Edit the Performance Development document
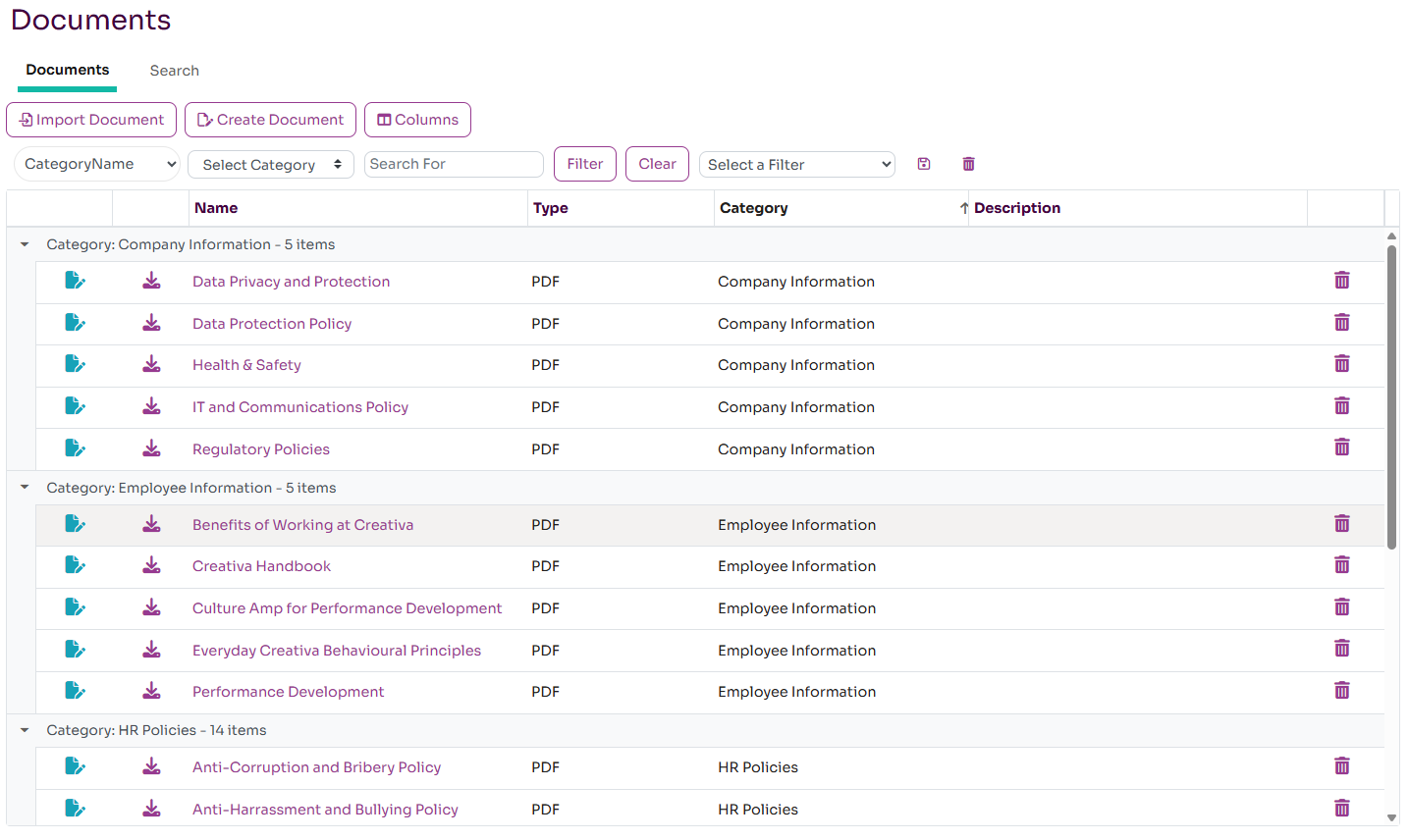Image resolution: width=1409 pixels, height=840 pixels. pyautogui.click(x=75, y=692)
